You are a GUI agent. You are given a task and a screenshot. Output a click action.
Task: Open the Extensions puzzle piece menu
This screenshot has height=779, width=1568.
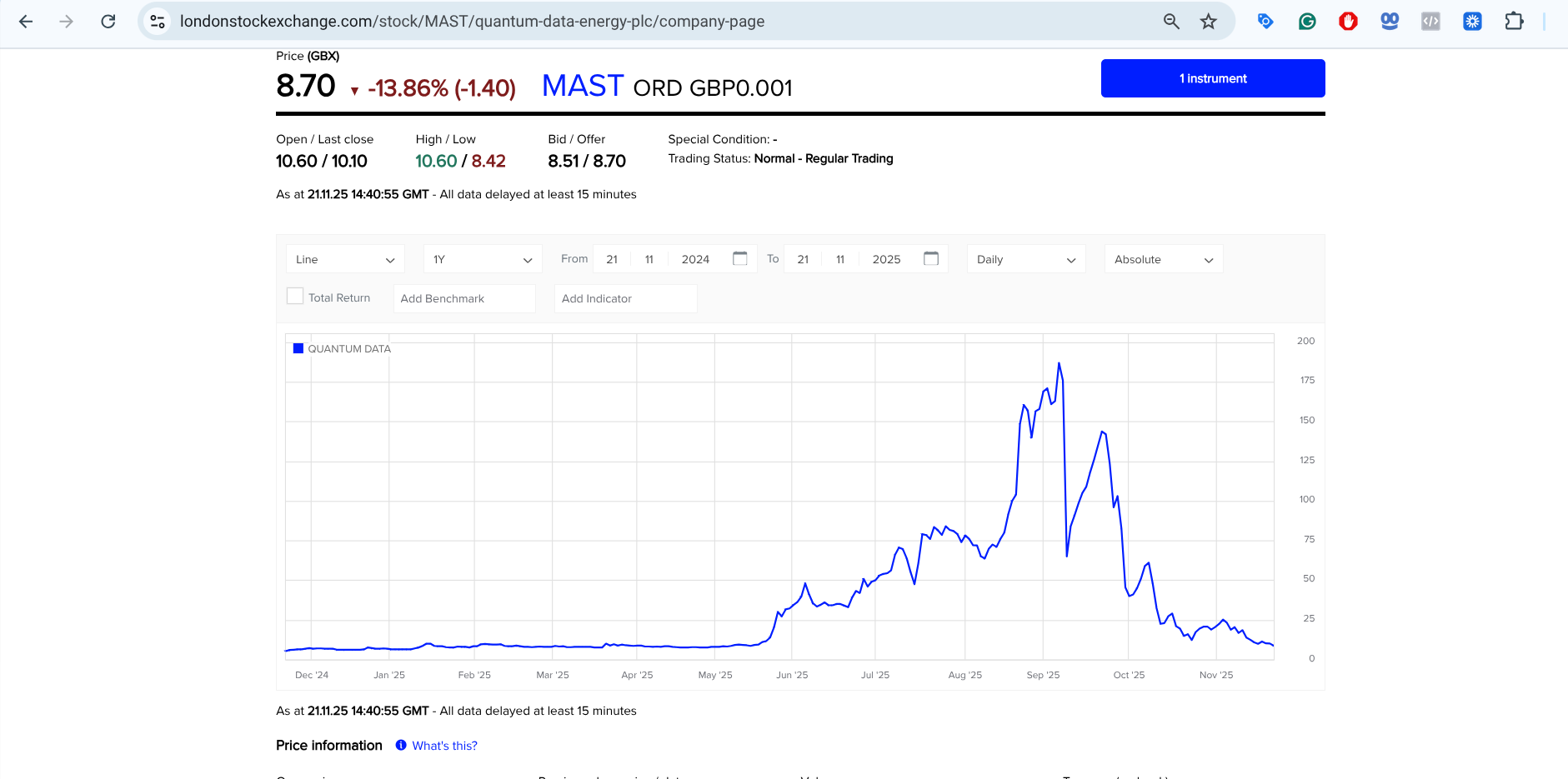pyautogui.click(x=1514, y=22)
